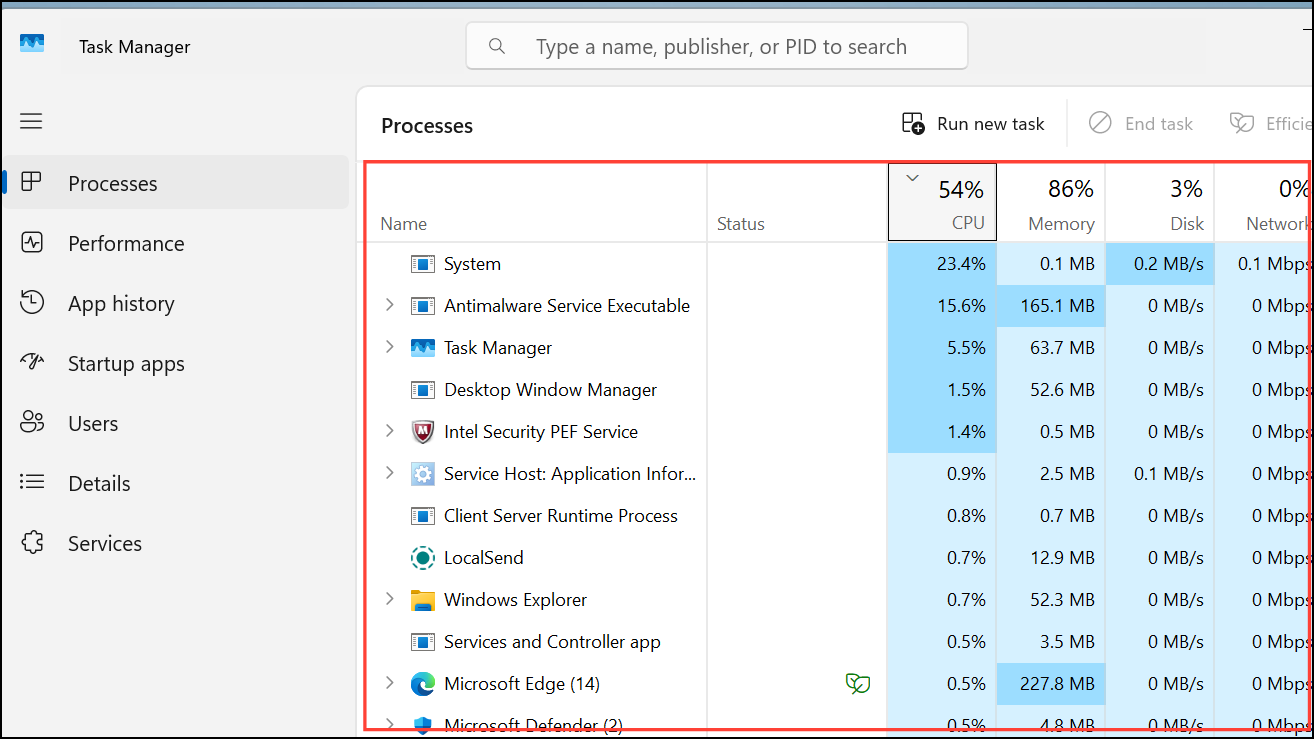Sort by the CPU column header

942,203
